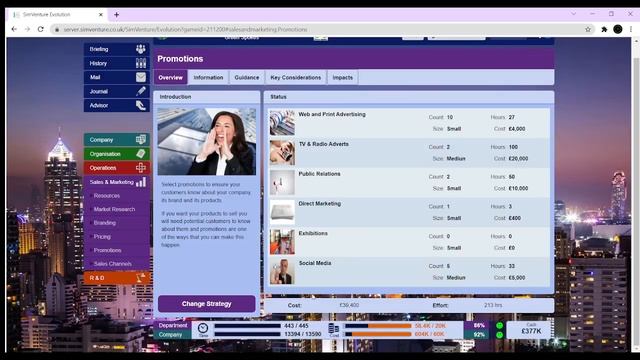Open the Journal section

(x=117, y=91)
